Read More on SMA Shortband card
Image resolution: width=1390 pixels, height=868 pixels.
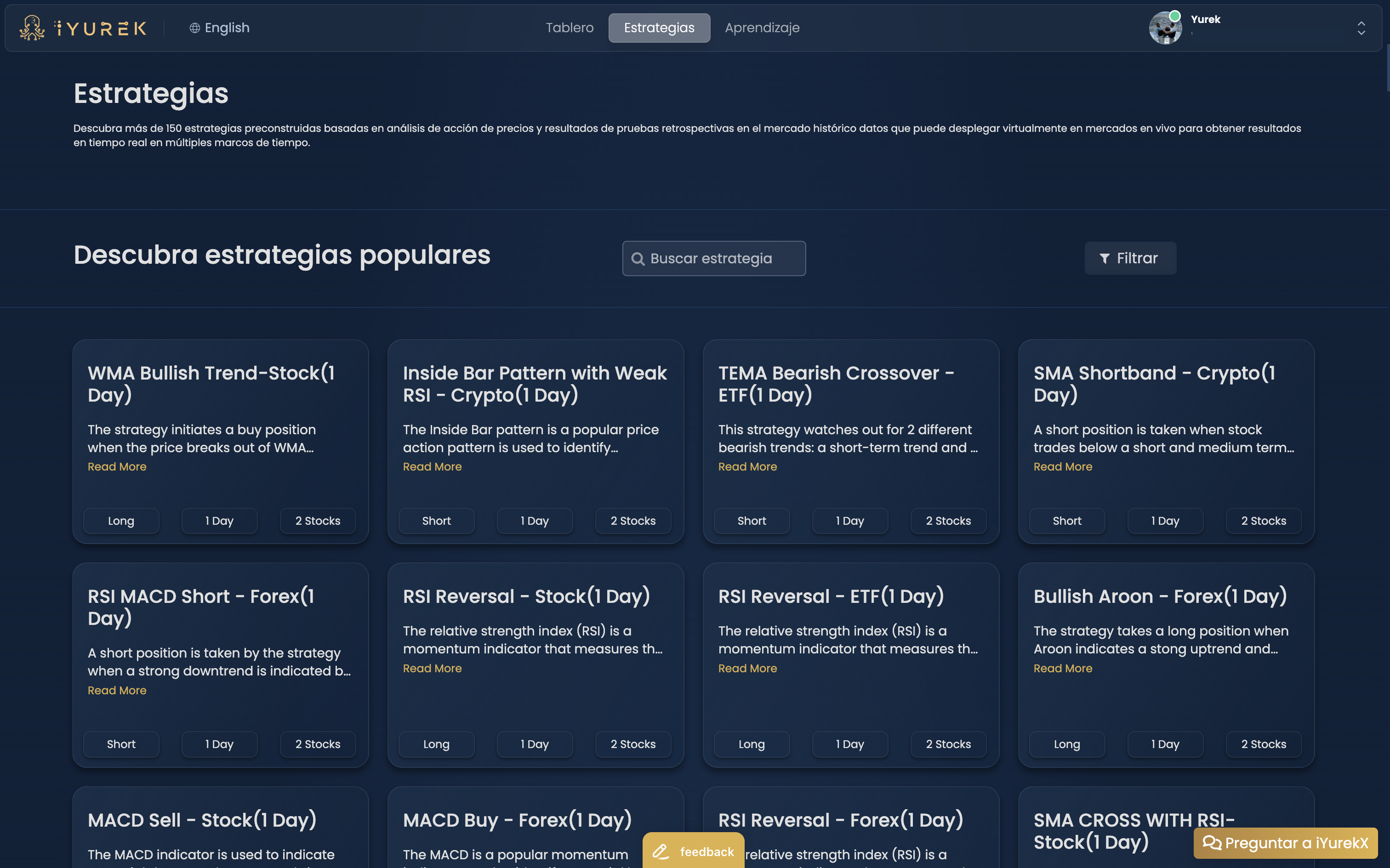point(1063,467)
